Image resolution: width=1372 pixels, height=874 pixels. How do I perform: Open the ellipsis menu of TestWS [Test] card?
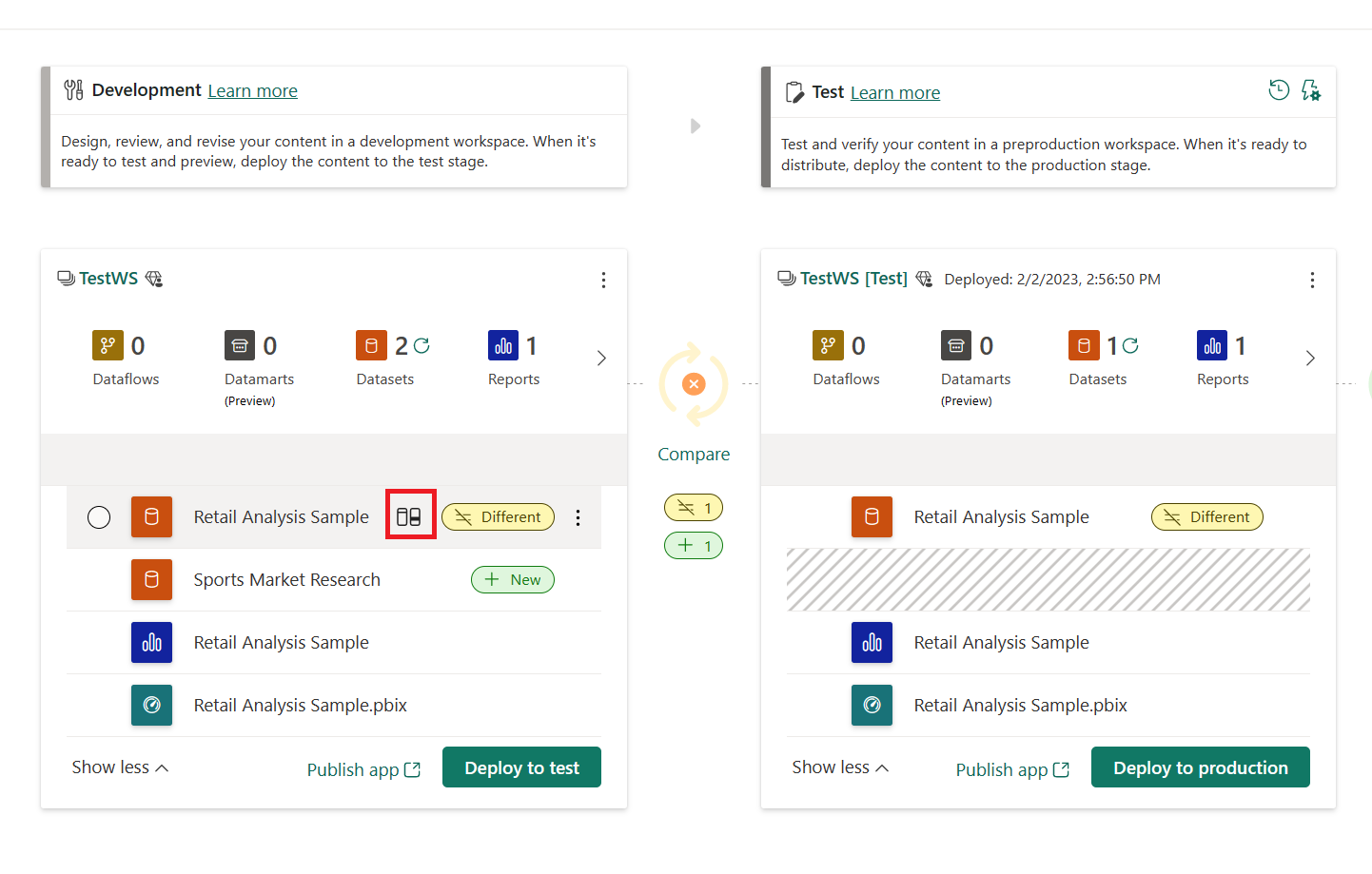pyautogui.click(x=1312, y=280)
